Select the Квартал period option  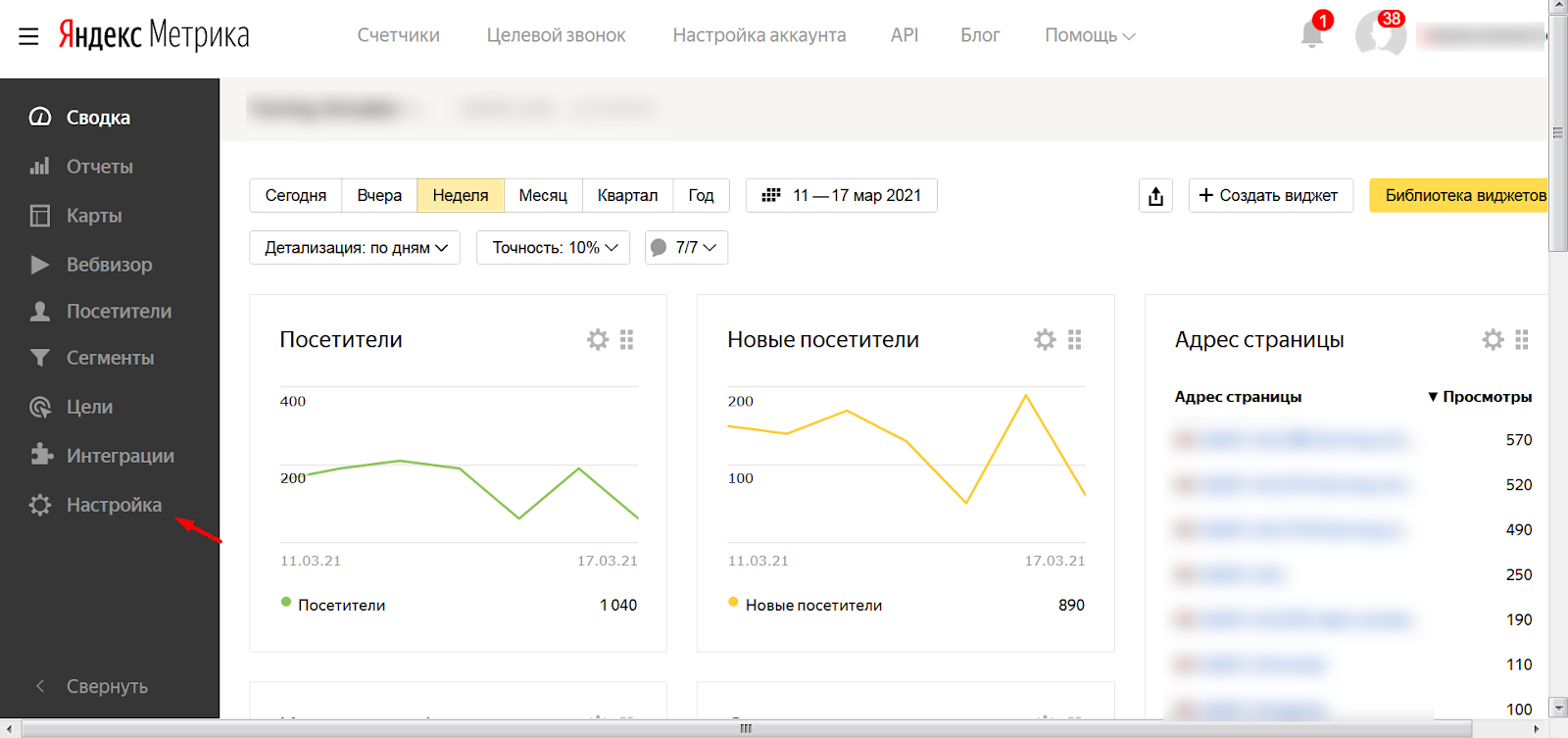tap(627, 195)
